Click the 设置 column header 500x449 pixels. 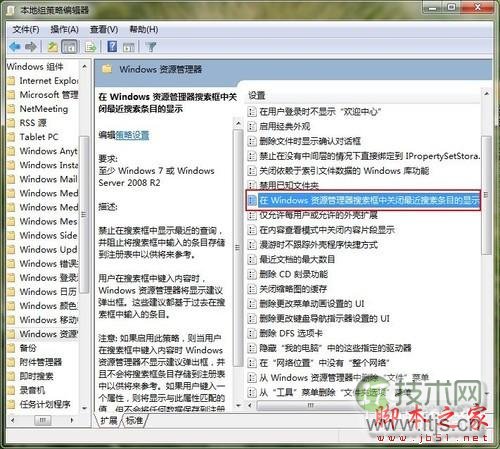tap(257, 96)
